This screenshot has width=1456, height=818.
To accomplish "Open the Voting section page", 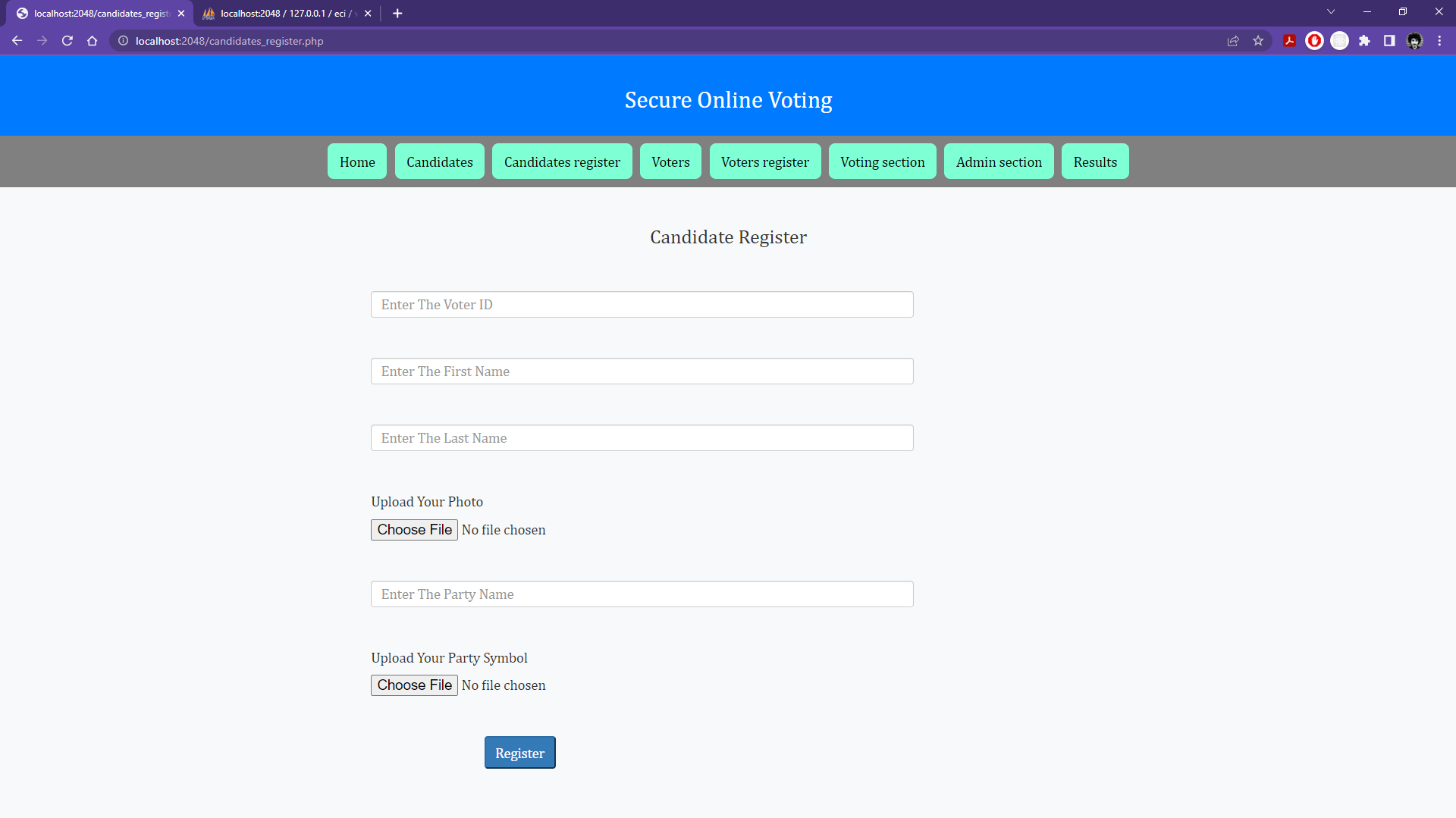I will [883, 161].
